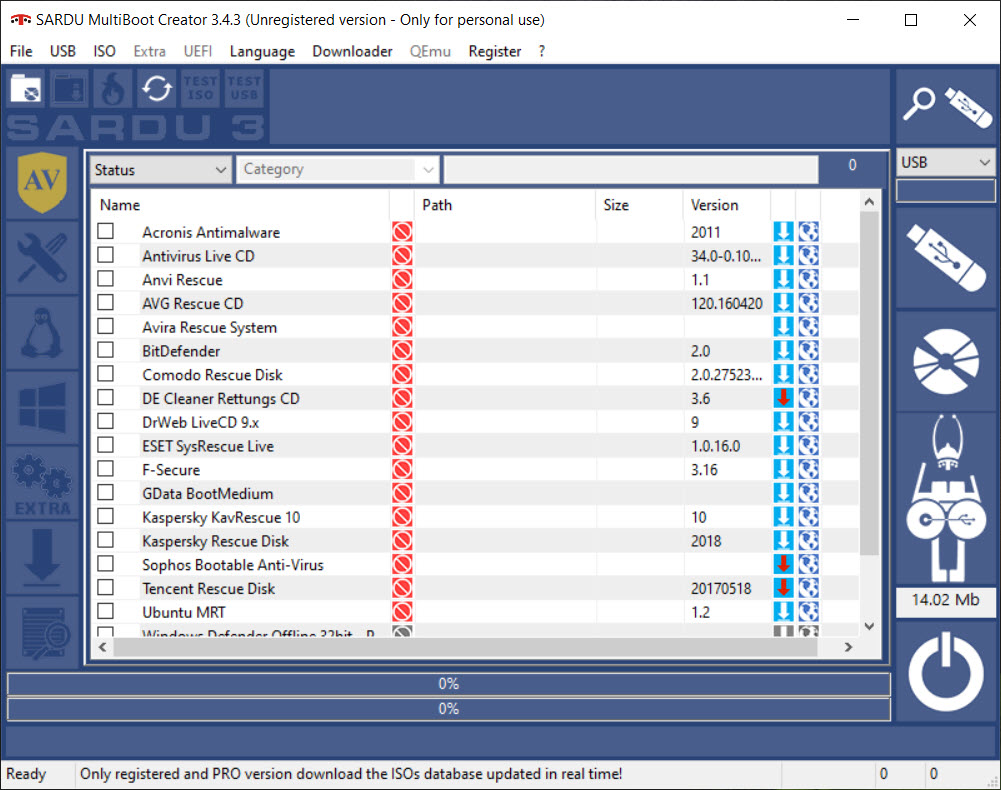Check the Acronis Antimalware checkbox

click(x=105, y=232)
